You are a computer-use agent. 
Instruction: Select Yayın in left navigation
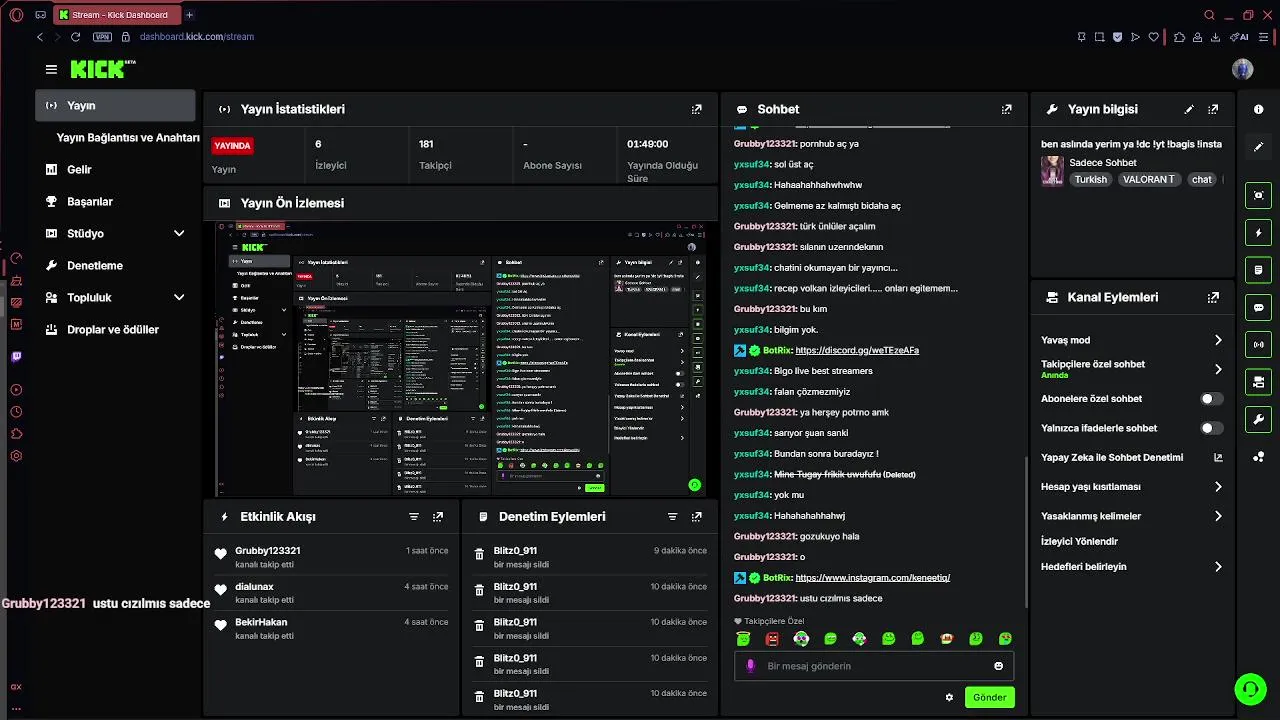[115, 105]
